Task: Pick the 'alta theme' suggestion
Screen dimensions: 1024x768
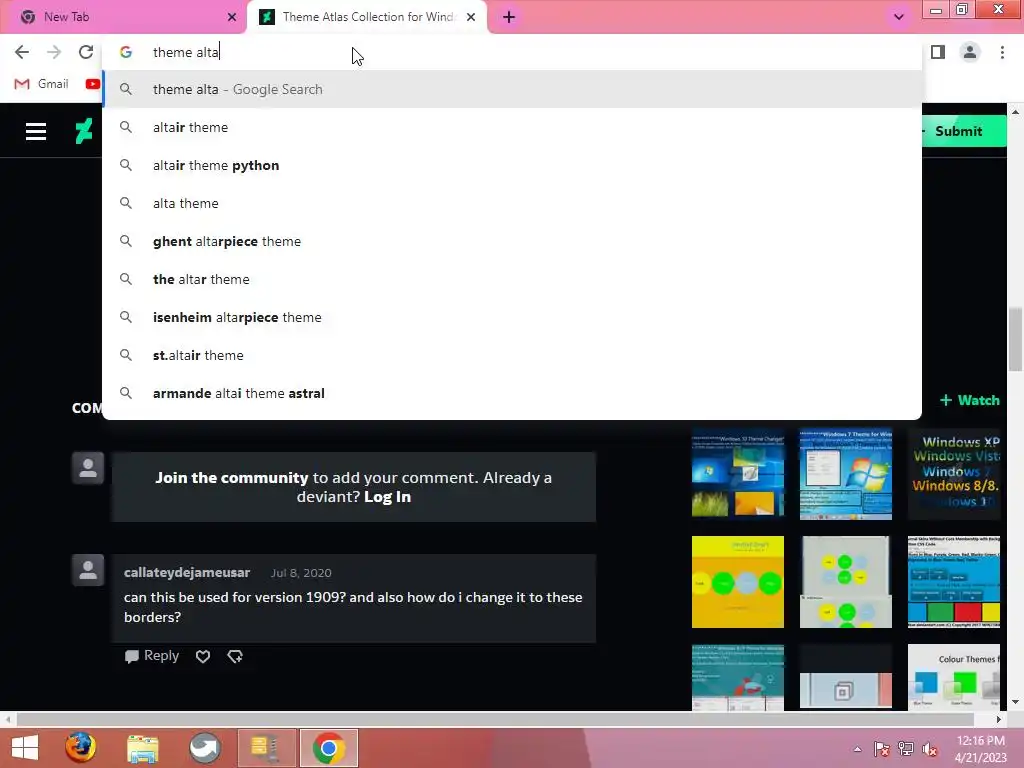Action: click(x=512, y=203)
